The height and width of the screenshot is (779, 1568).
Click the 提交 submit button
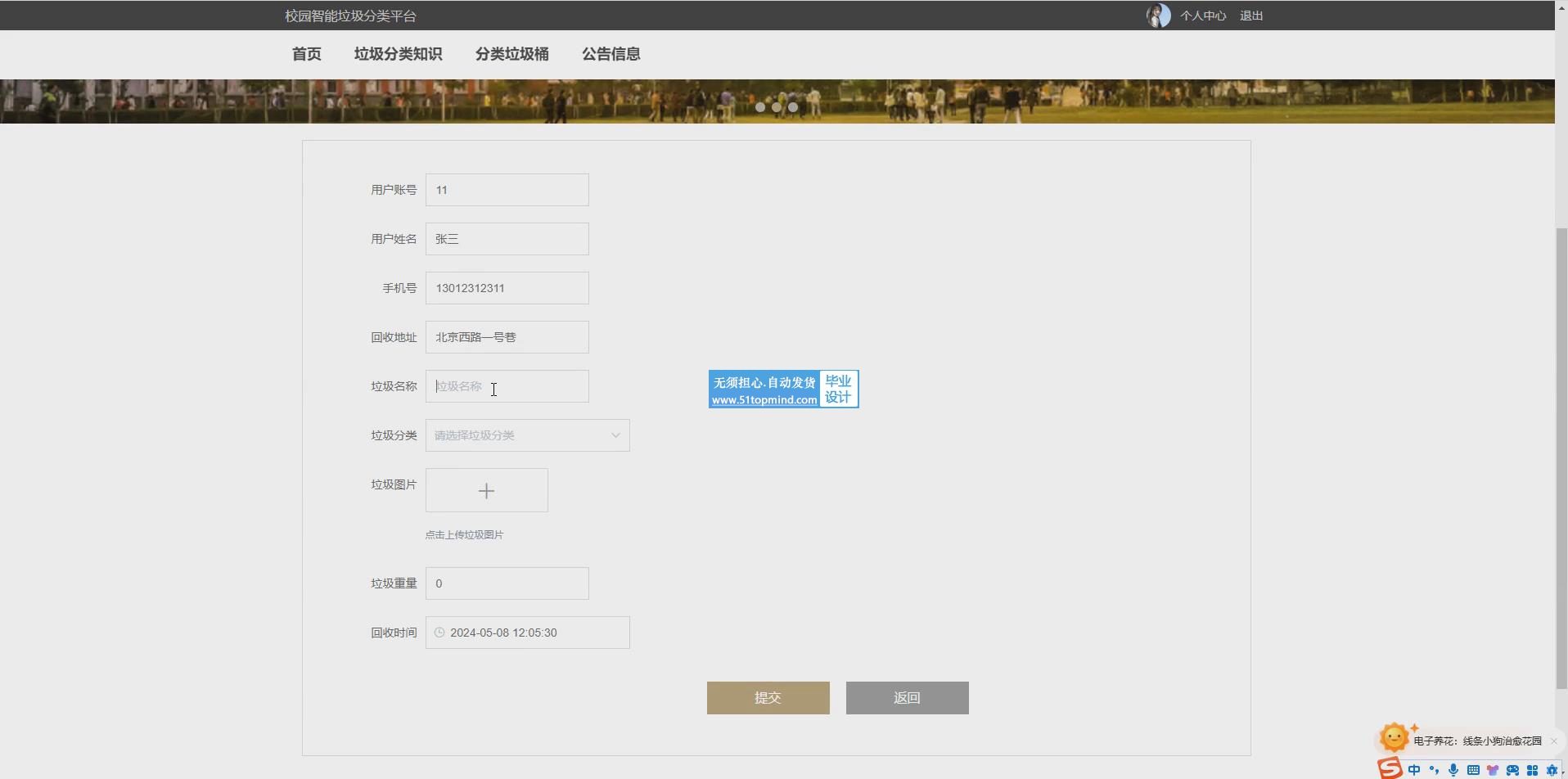pos(768,698)
